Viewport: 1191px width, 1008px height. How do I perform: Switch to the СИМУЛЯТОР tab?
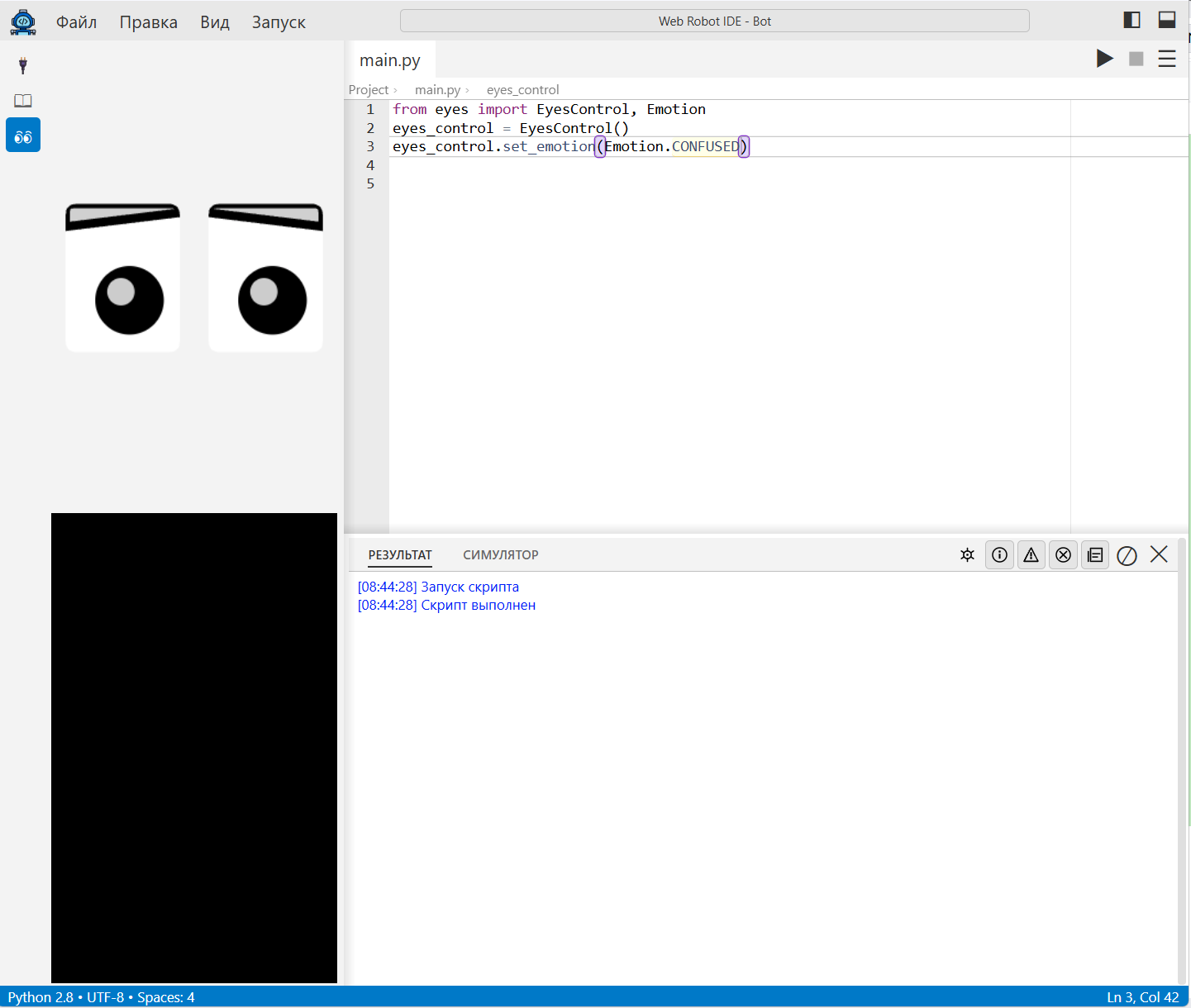pyautogui.click(x=501, y=555)
